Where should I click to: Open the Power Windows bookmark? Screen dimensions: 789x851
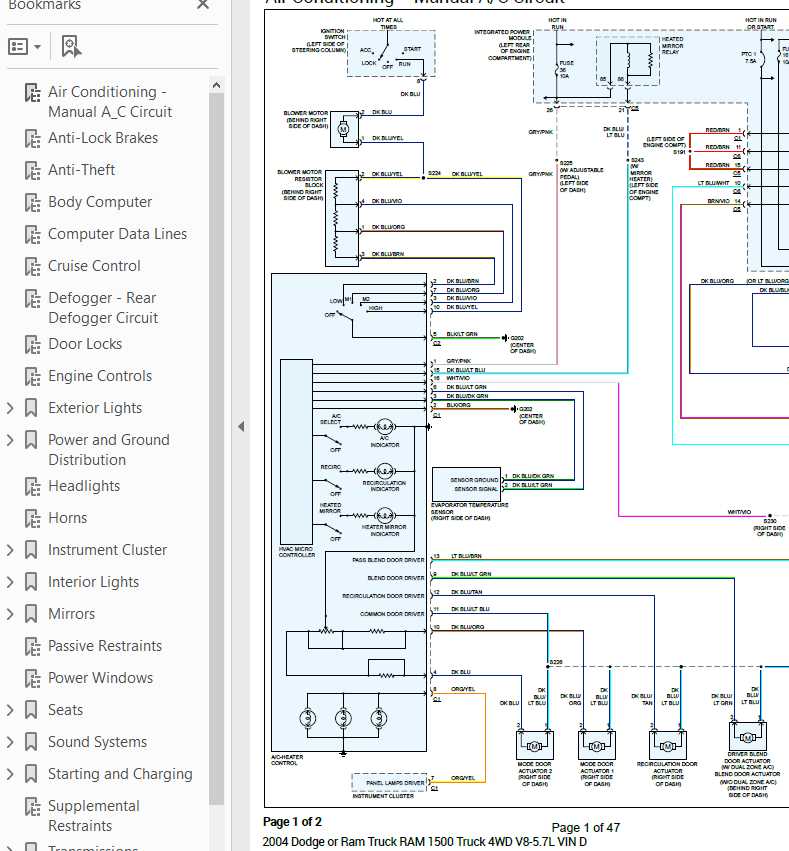point(100,678)
